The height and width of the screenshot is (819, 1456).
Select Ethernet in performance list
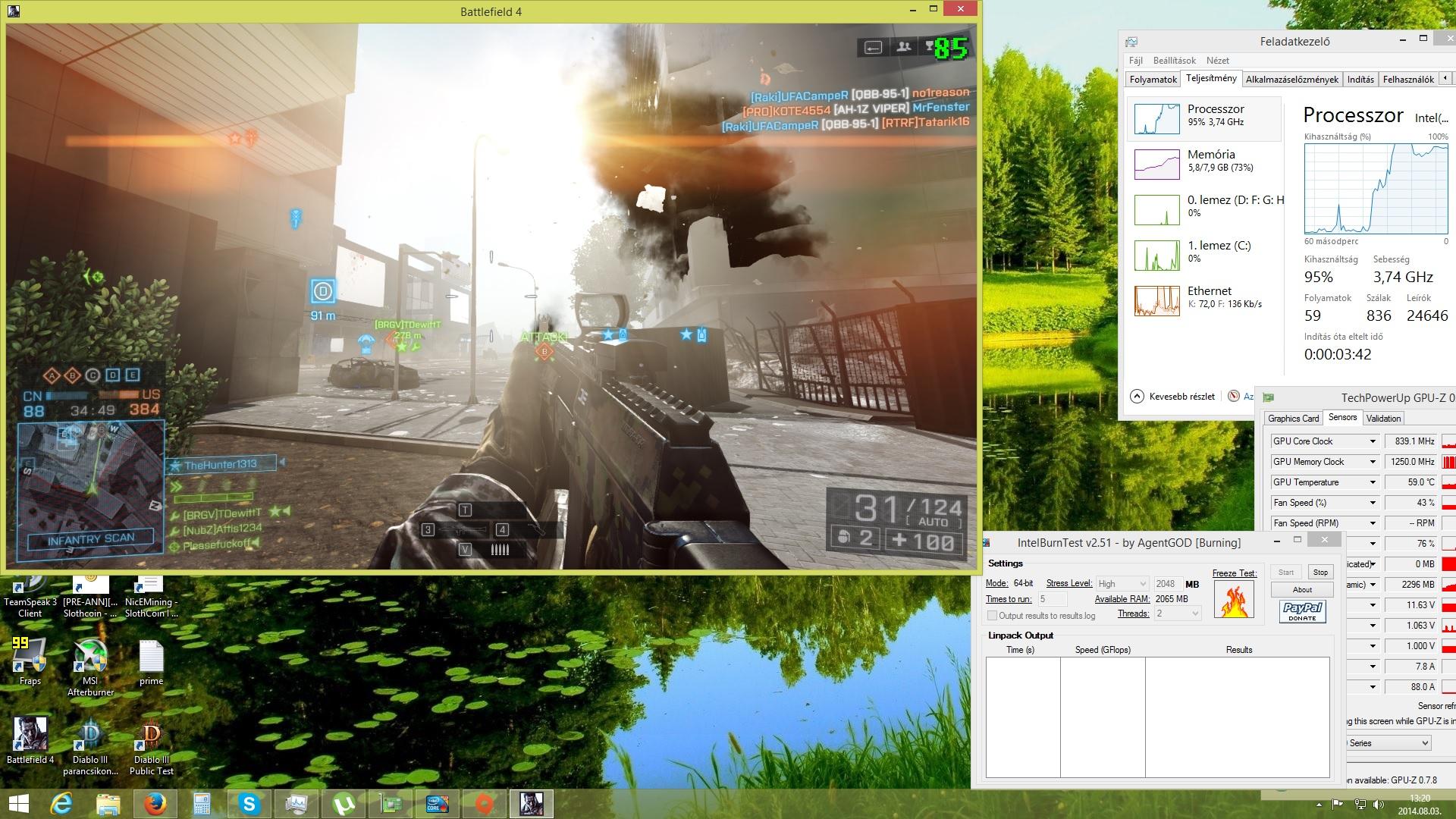(x=1204, y=300)
